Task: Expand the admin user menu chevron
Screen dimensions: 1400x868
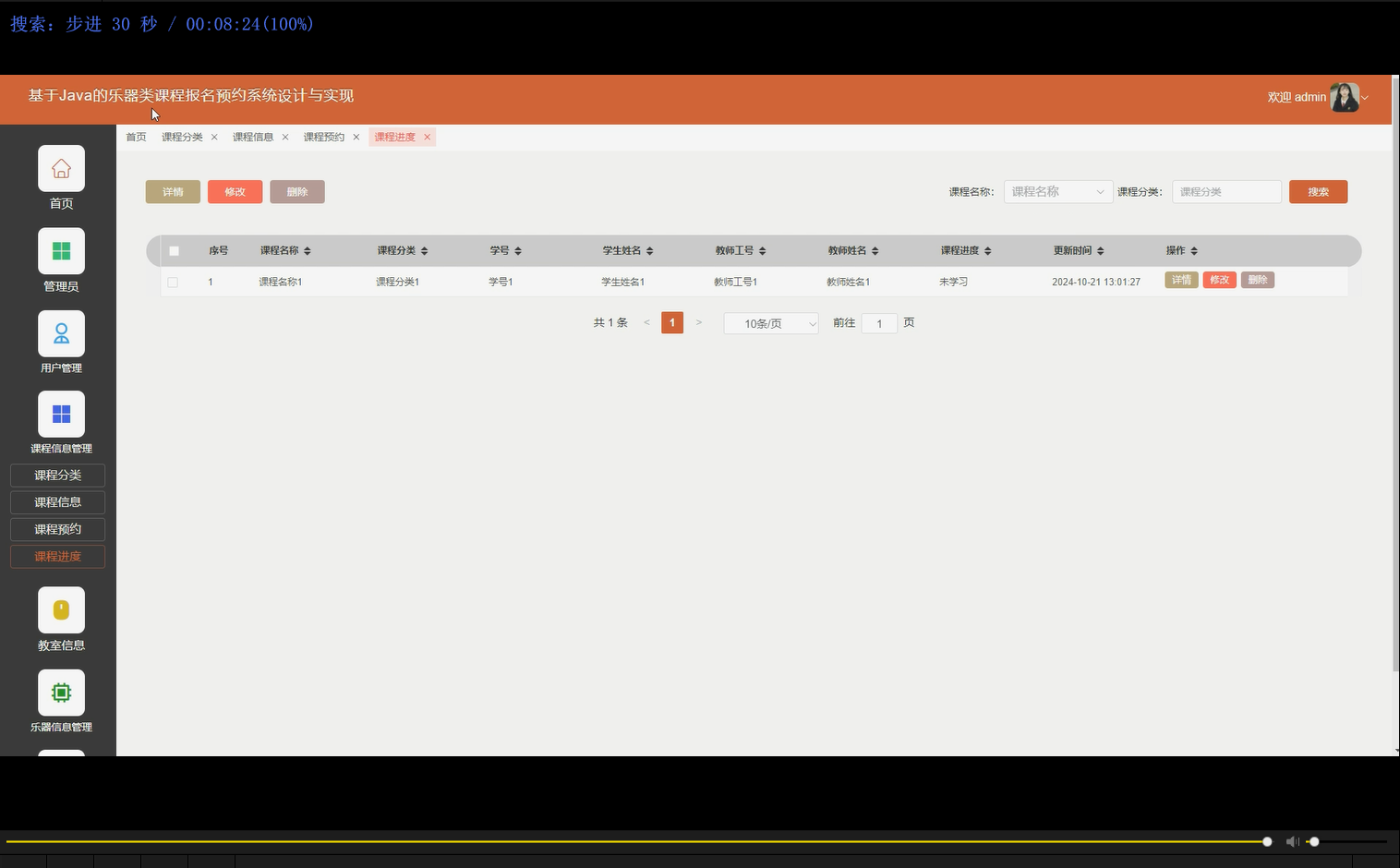Action: click(1365, 98)
